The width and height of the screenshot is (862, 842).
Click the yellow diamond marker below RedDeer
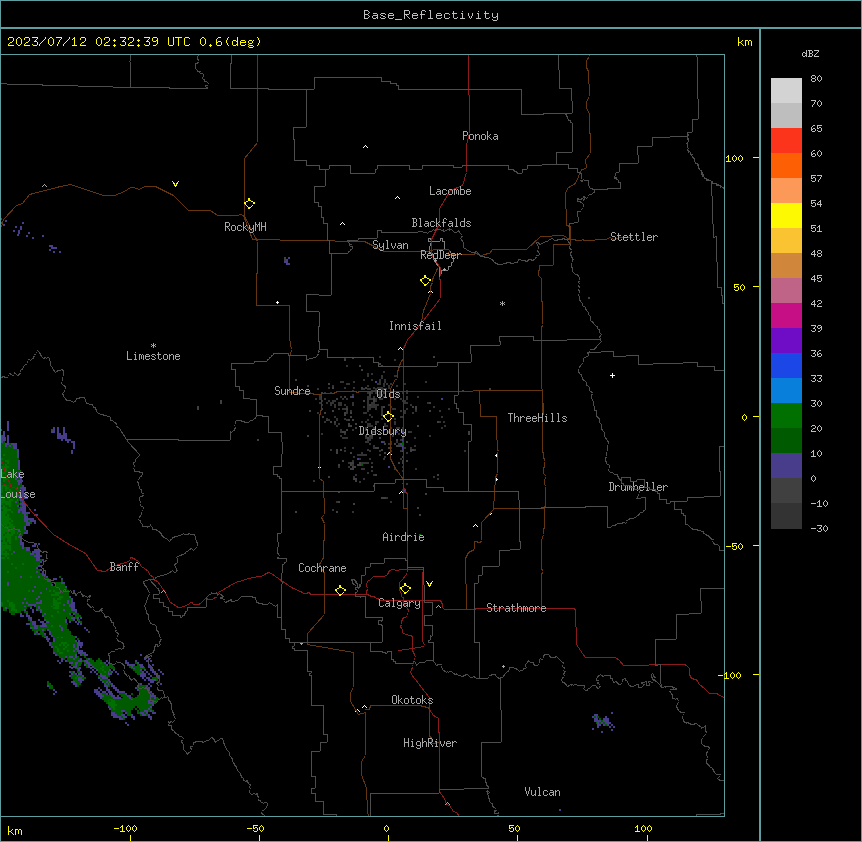tap(426, 281)
